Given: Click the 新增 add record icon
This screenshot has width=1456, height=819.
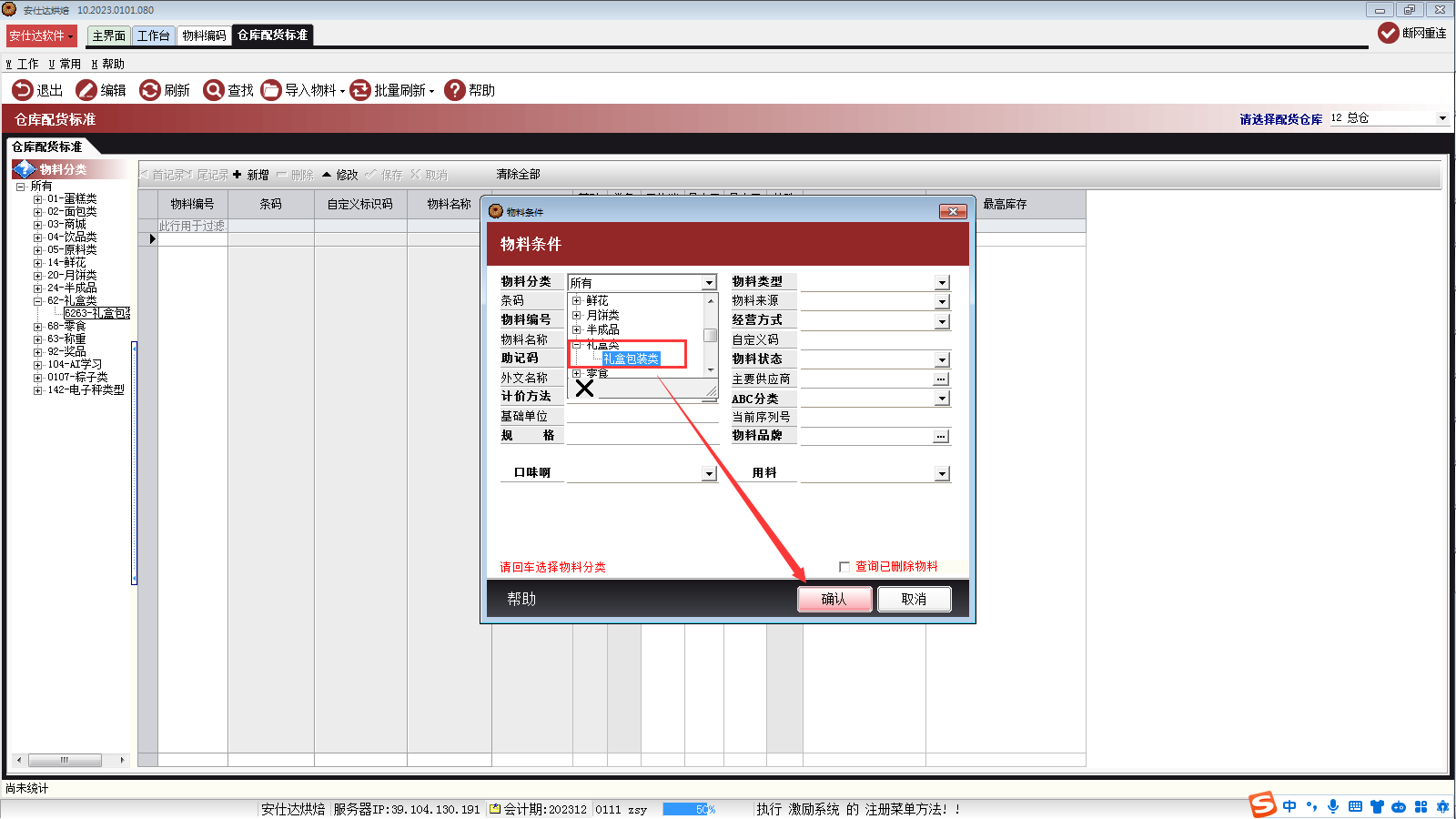Looking at the screenshot, I should point(238,175).
